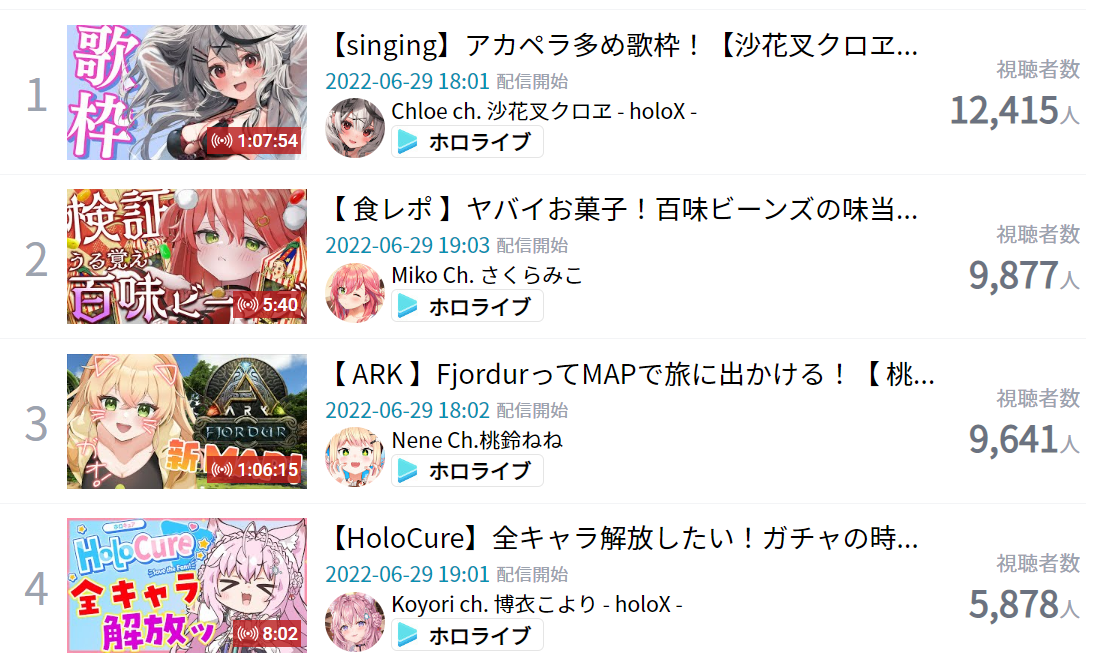Open Nene Ch. channel avatar icon

coord(355,456)
